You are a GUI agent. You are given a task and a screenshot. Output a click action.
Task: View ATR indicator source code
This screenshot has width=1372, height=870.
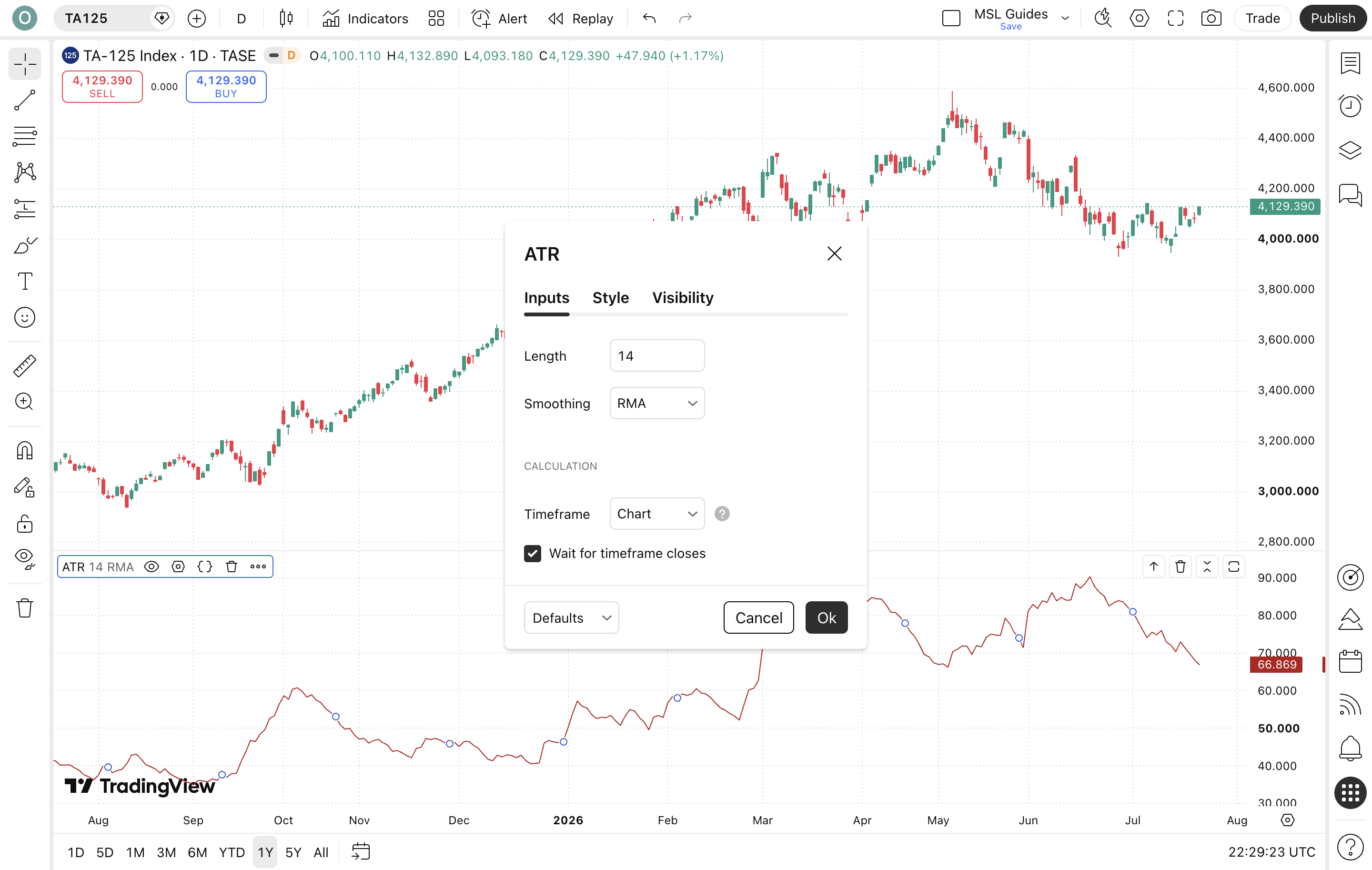[x=204, y=567]
